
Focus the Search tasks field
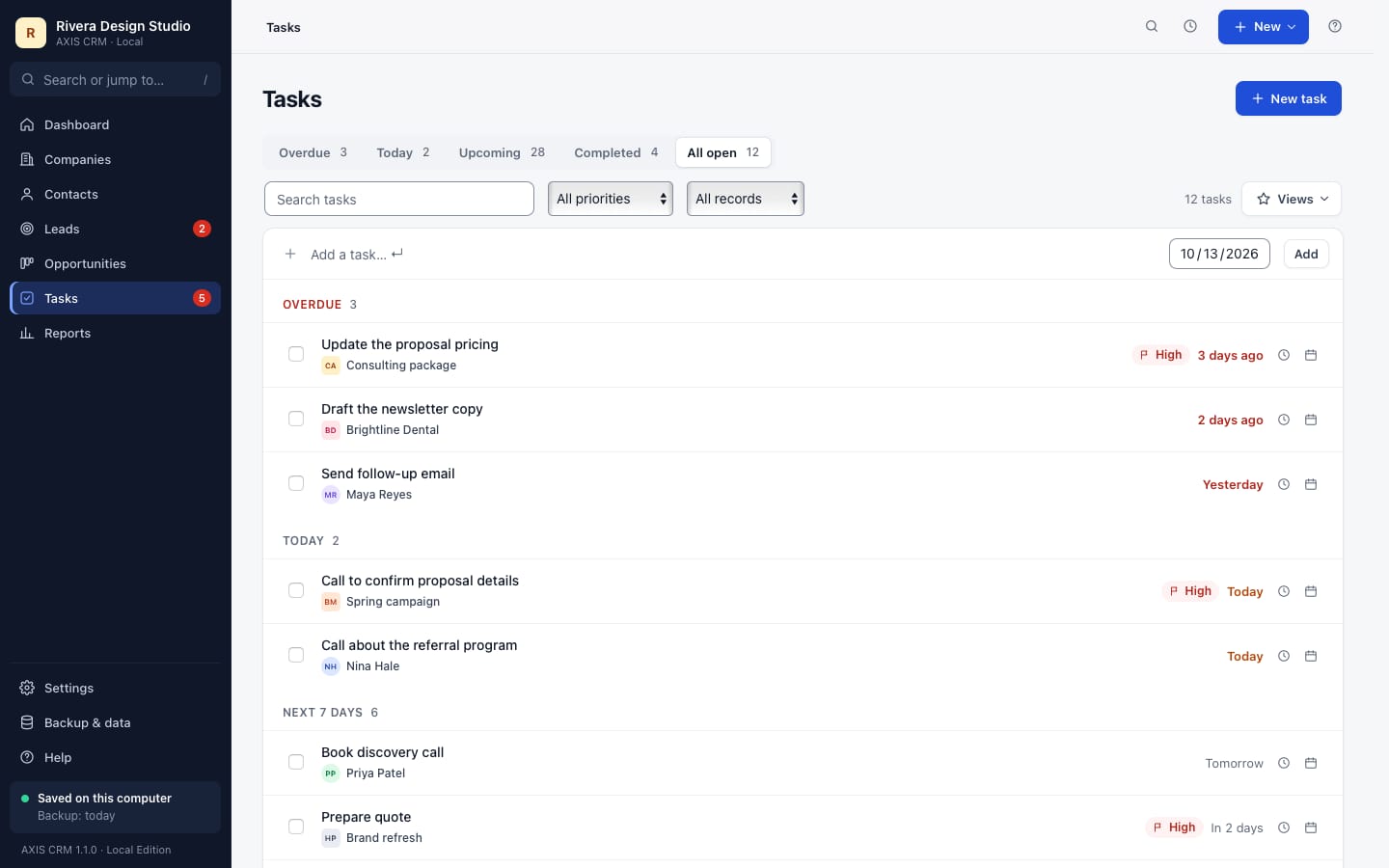399,199
